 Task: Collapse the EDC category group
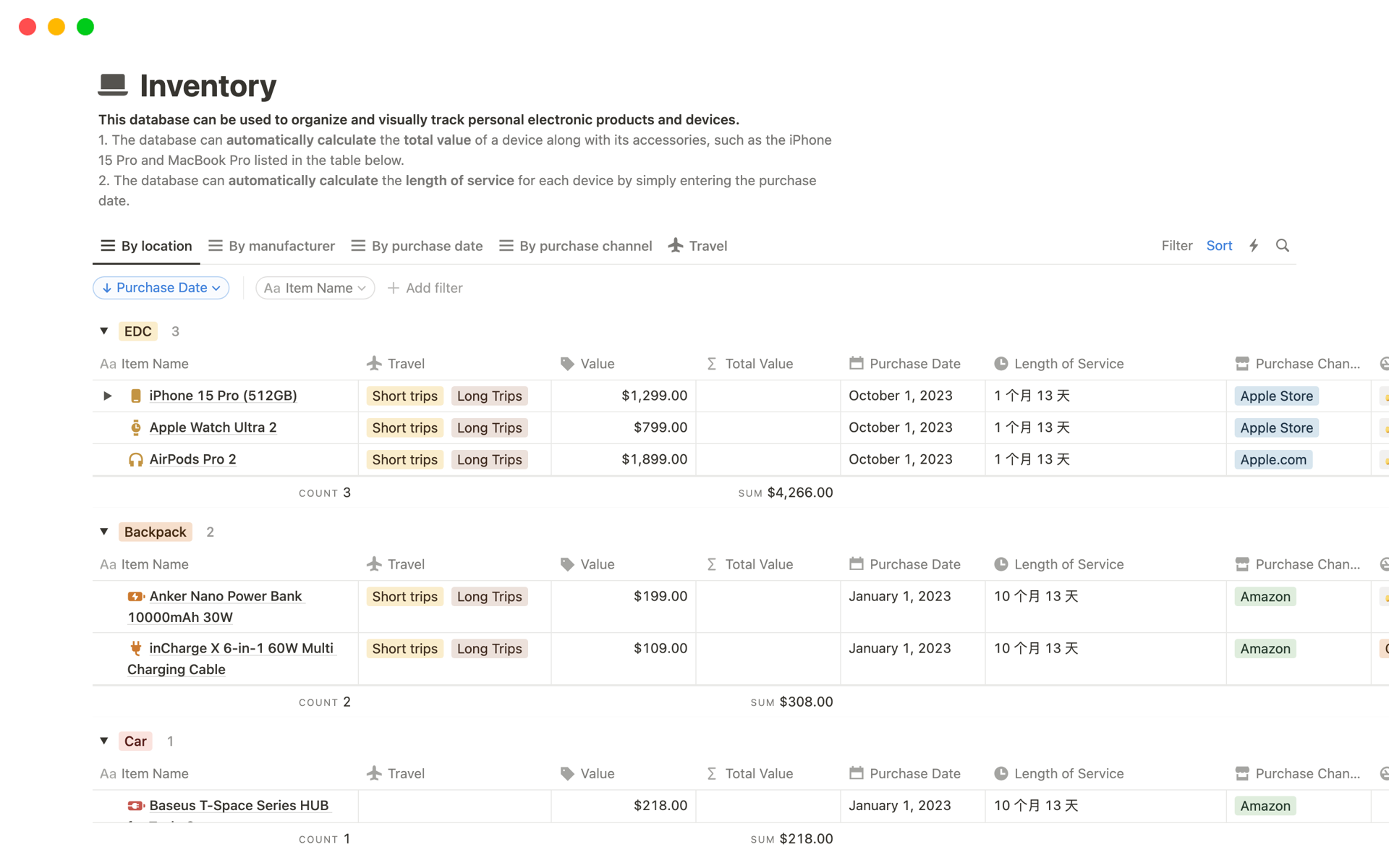[x=104, y=331]
